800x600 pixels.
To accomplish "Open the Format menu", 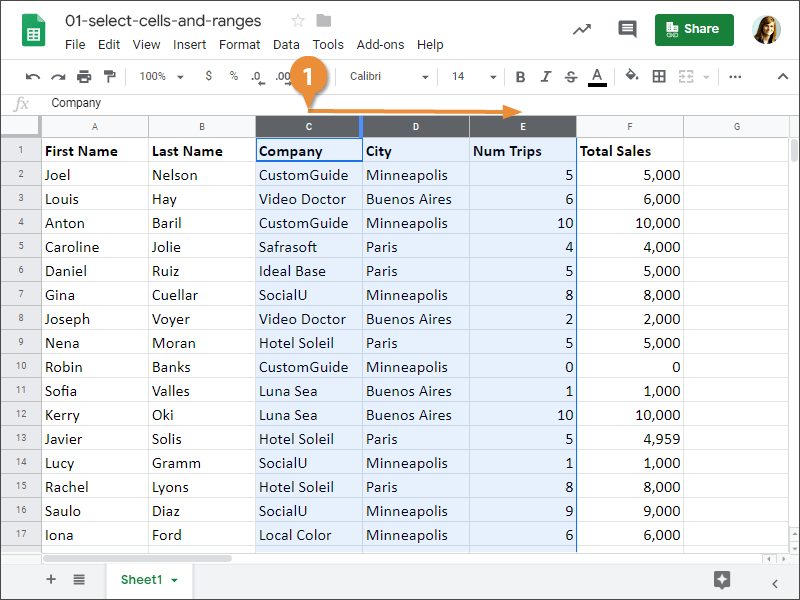I will [x=239, y=45].
